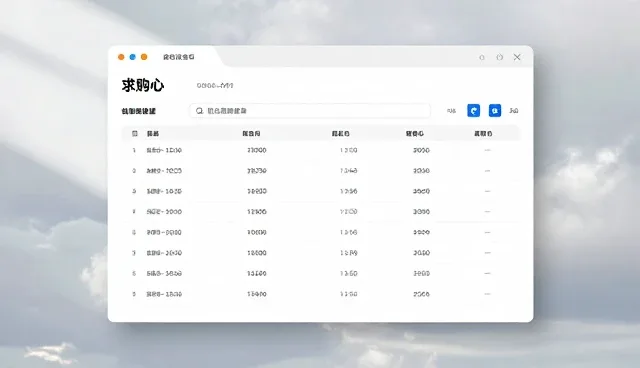
Task: Tick the select-all checkbox in table header
Action: click(135, 133)
